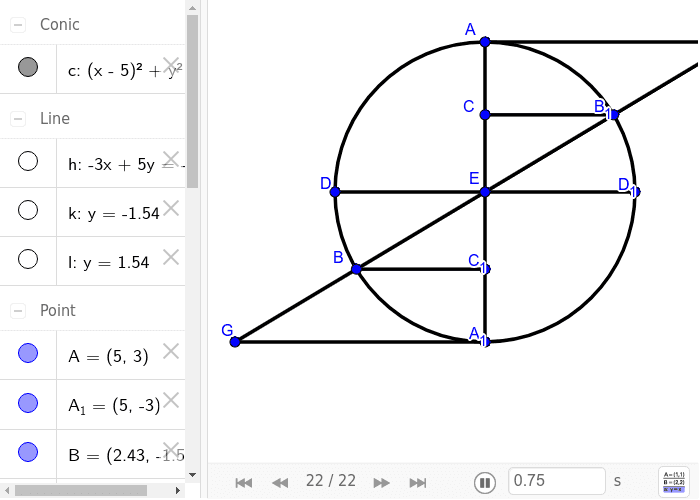Click point G outside the circle
Screen dimensions: 700x500
[235, 342]
